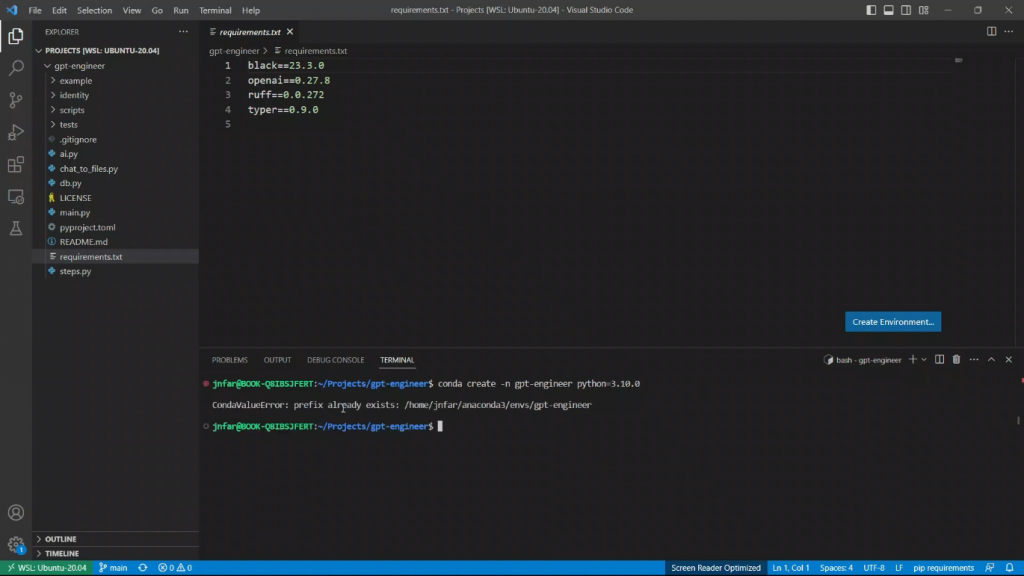Screen dimensions: 1024x576
Task: Open the new terminal launch profile dropdown
Action: tap(923, 359)
